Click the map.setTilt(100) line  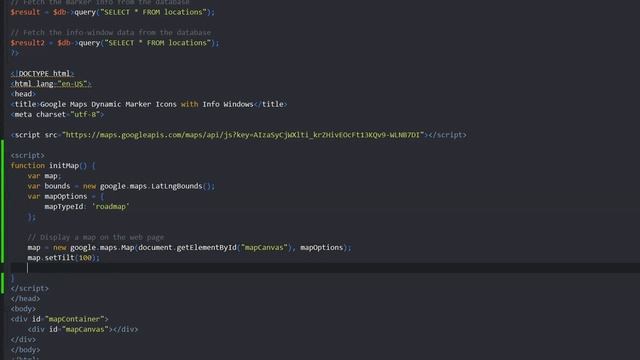tap(63, 258)
